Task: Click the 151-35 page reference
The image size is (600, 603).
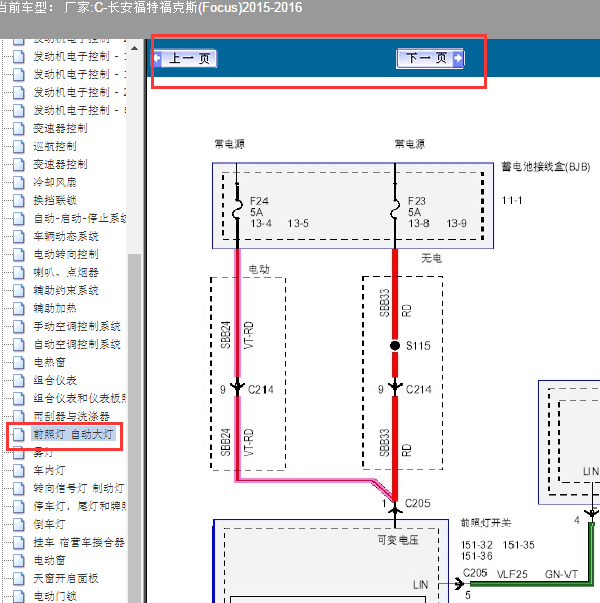Action: (x=518, y=545)
